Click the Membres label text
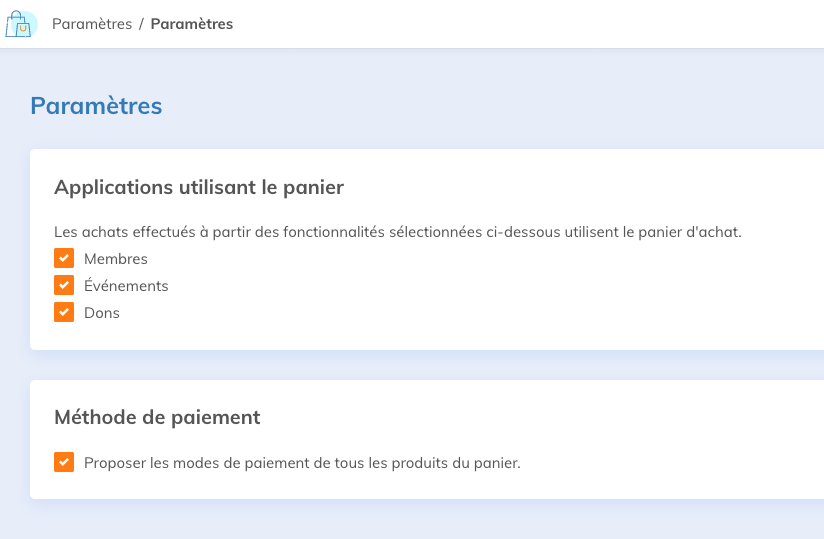824x539 pixels. [x=116, y=259]
